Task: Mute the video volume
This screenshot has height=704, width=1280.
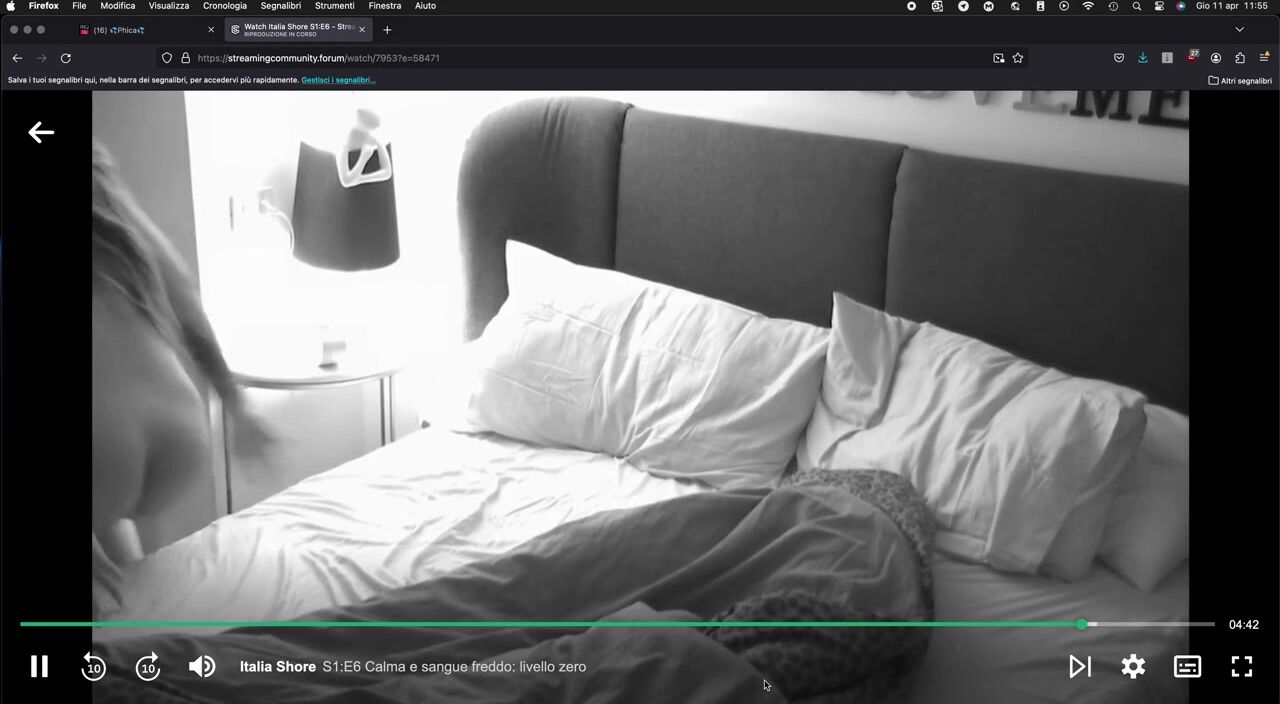Action: point(202,666)
